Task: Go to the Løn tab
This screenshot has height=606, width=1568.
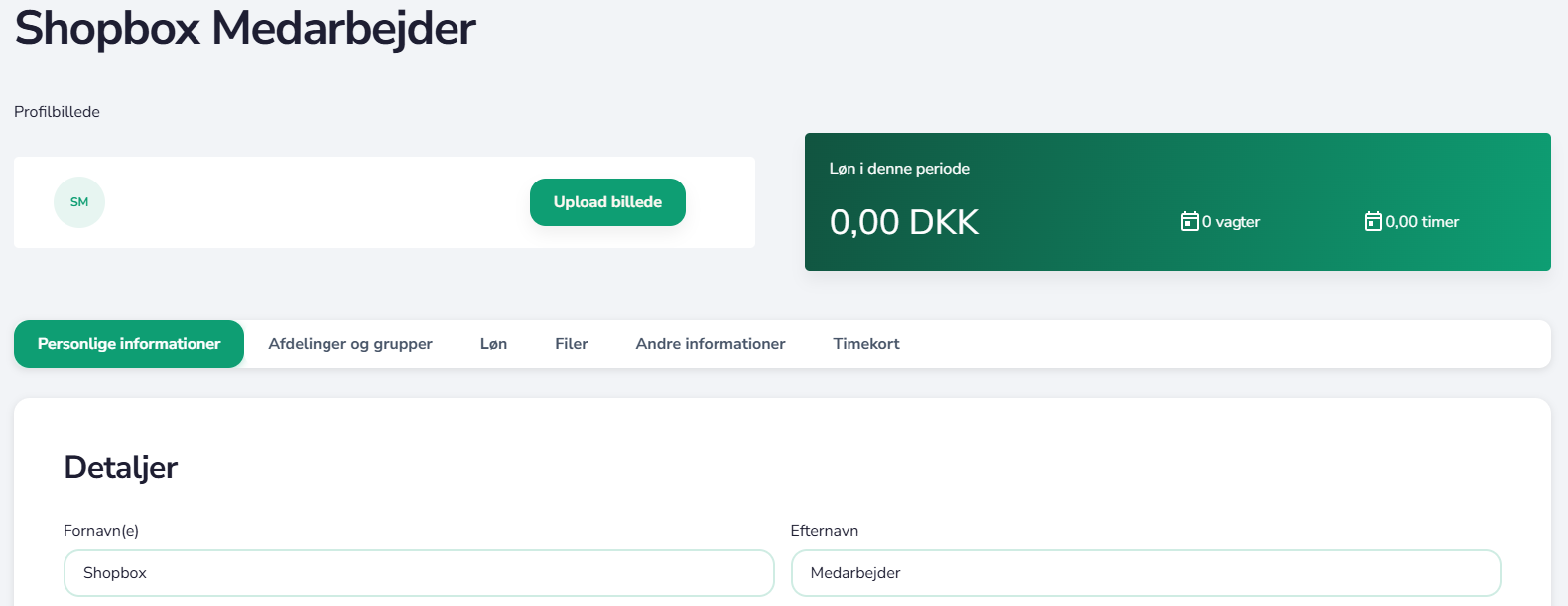Action: tap(493, 344)
